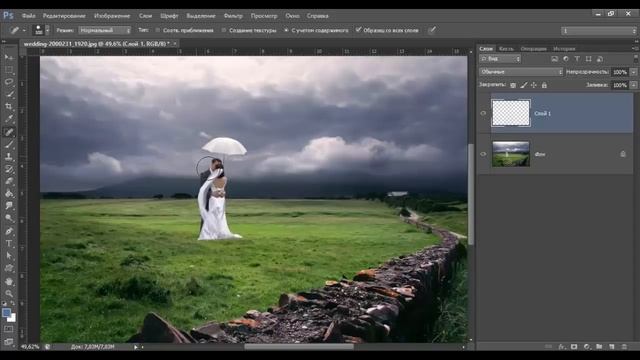Select the History Brush tool

pyautogui.click(x=9, y=169)
